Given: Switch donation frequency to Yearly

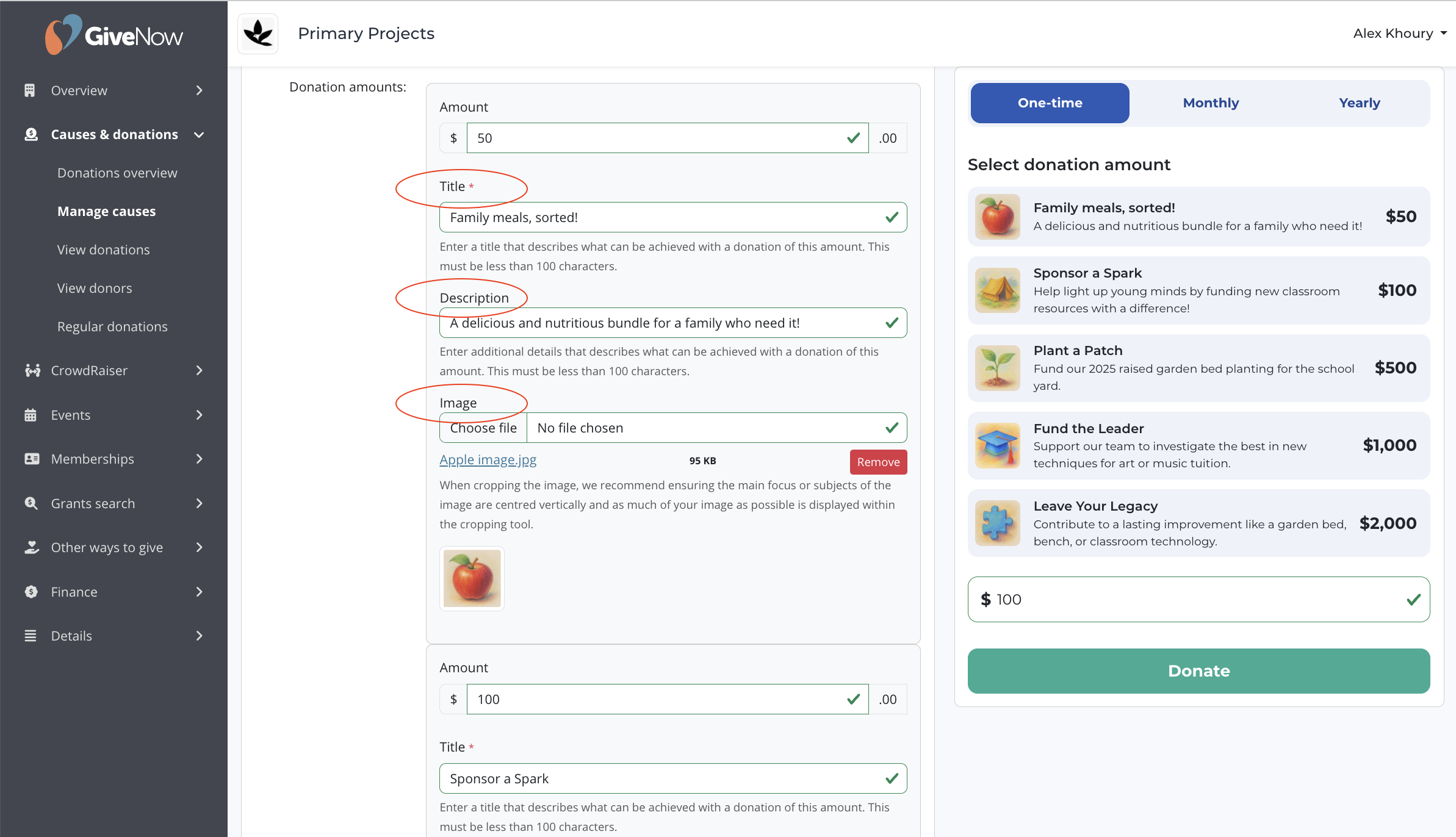Looking at the screenshot, I should (x=1359, y=103).
